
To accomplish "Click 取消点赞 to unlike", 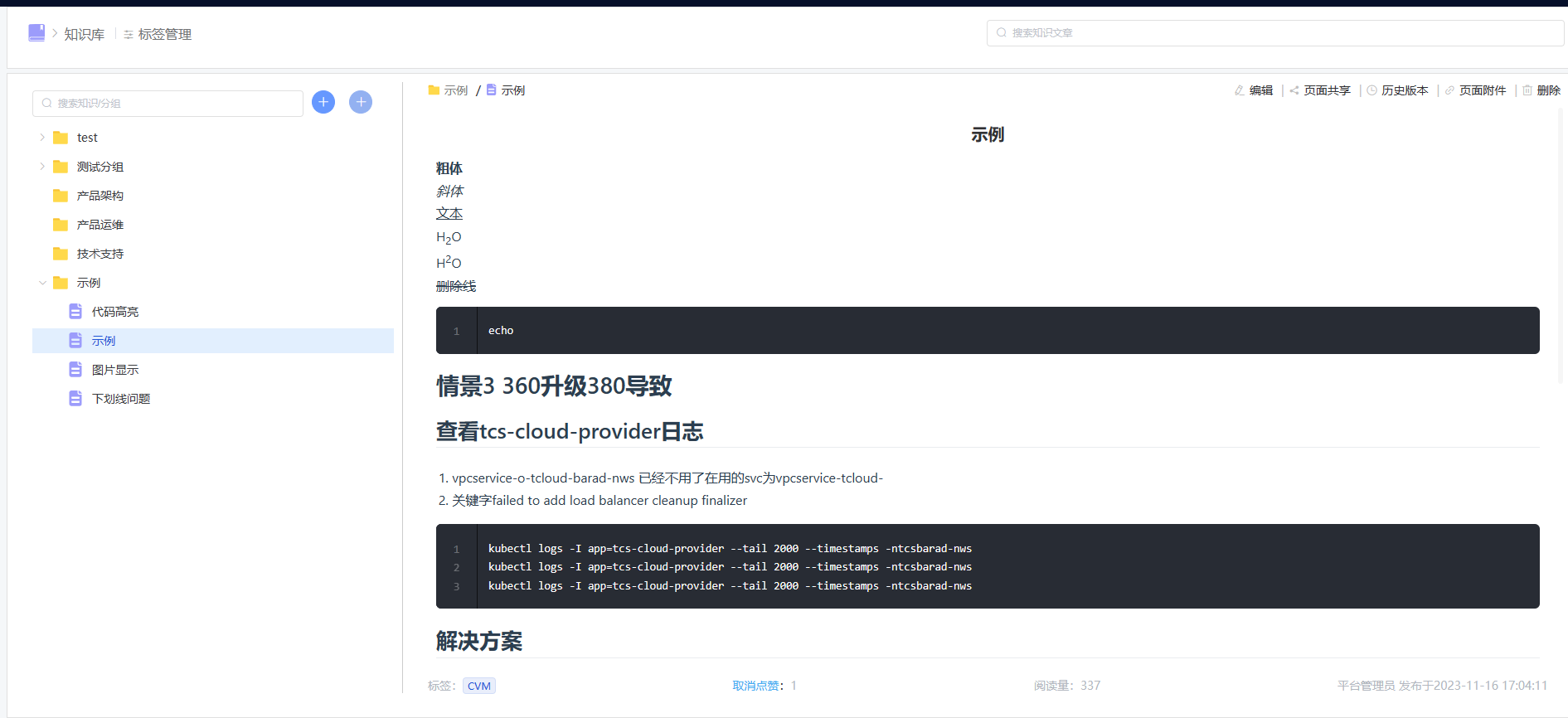I will click(x=755, y=686).
